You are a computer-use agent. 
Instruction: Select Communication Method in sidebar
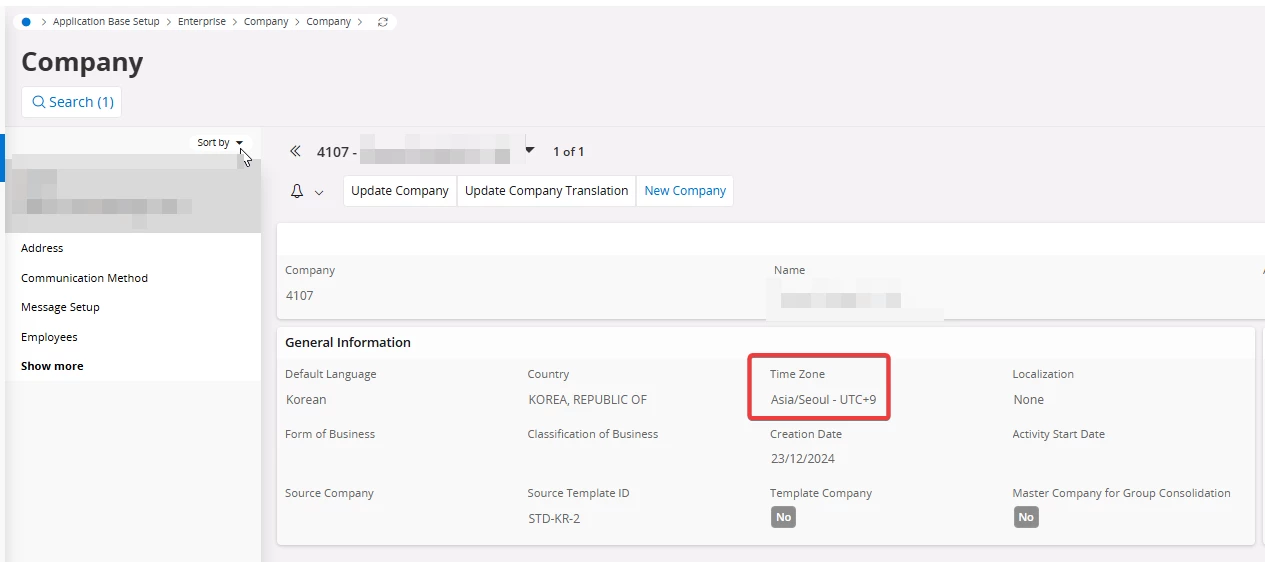tap(84, 278)
